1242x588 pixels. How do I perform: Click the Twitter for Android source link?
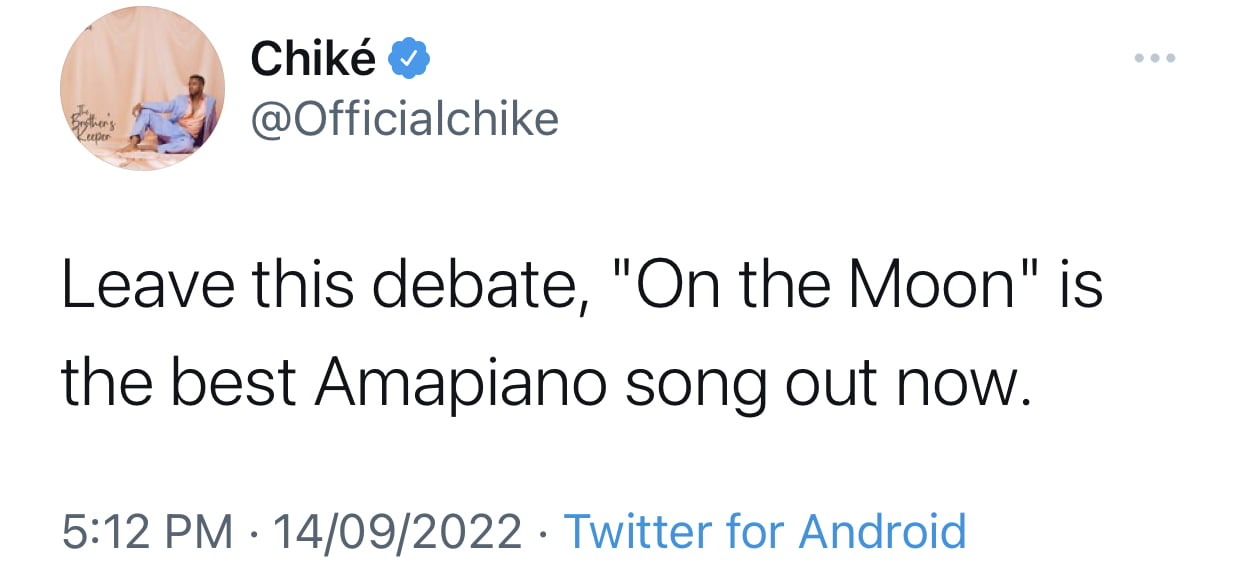[765, 531]
